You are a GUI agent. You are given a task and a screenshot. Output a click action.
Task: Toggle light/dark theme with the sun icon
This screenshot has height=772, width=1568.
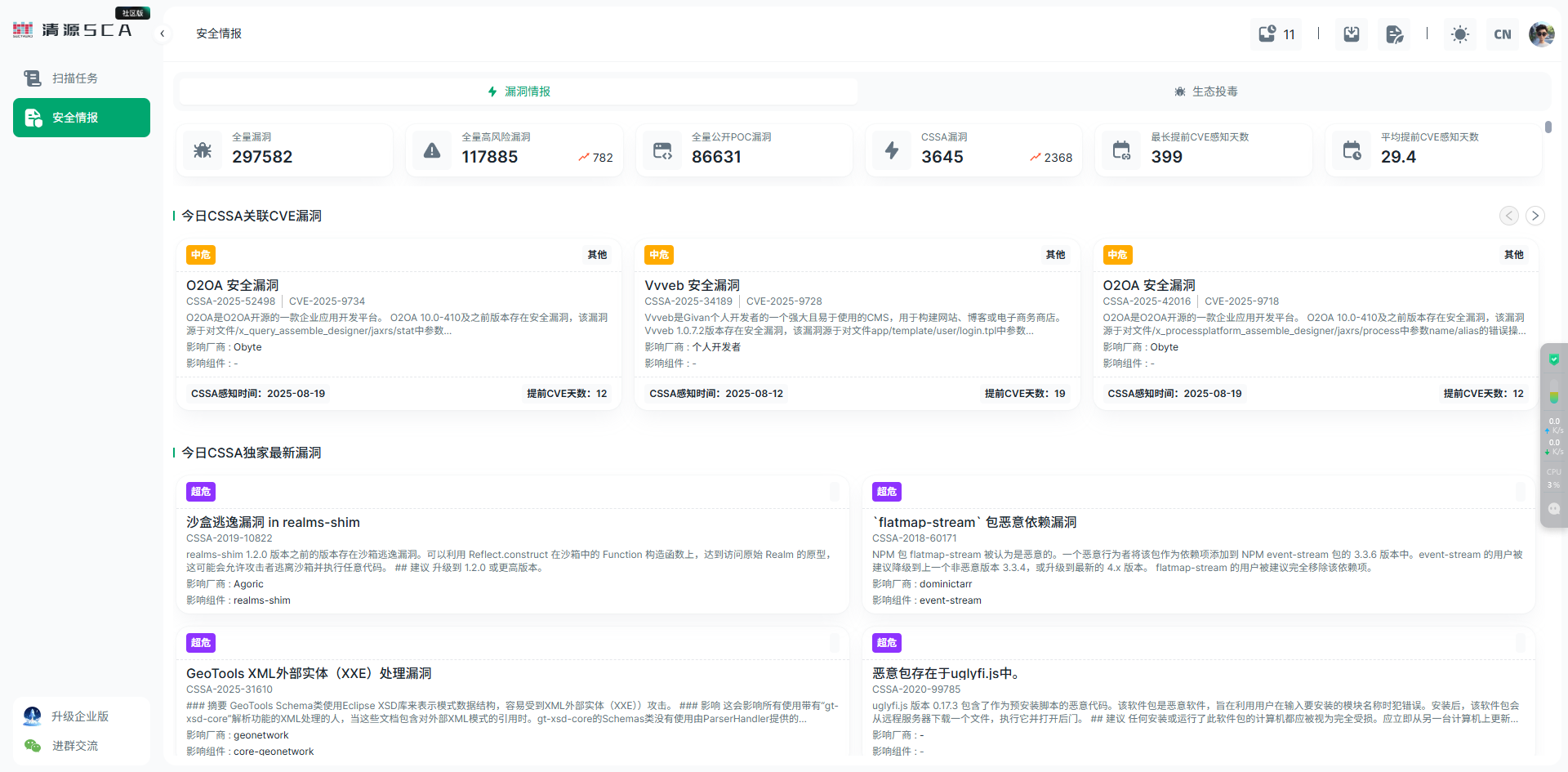click(x=1459, y=33)
